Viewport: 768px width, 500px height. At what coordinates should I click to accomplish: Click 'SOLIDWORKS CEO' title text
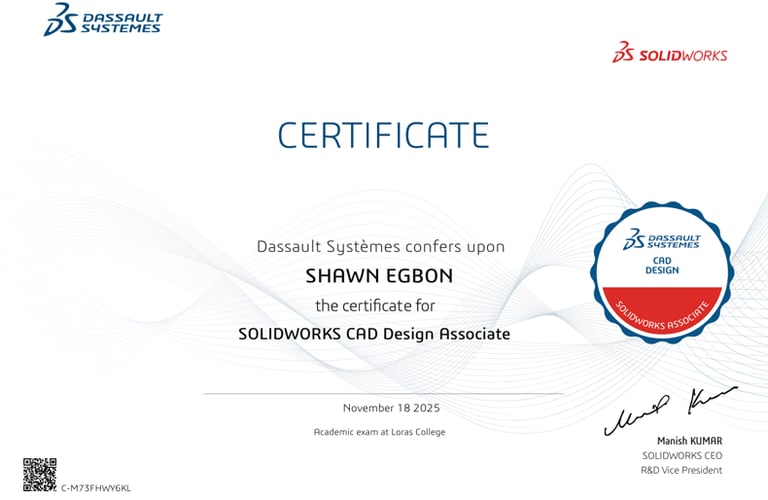pos(682,455)
